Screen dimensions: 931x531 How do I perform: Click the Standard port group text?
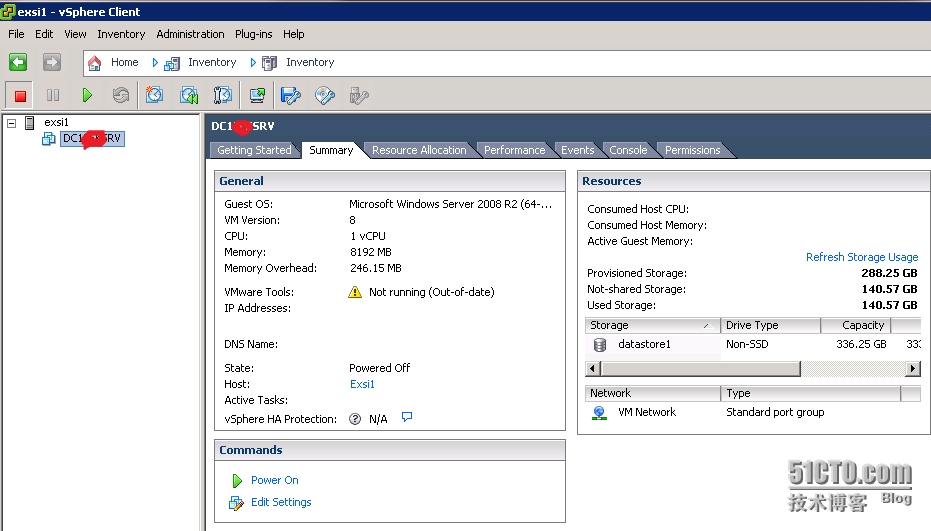(775, 412)
